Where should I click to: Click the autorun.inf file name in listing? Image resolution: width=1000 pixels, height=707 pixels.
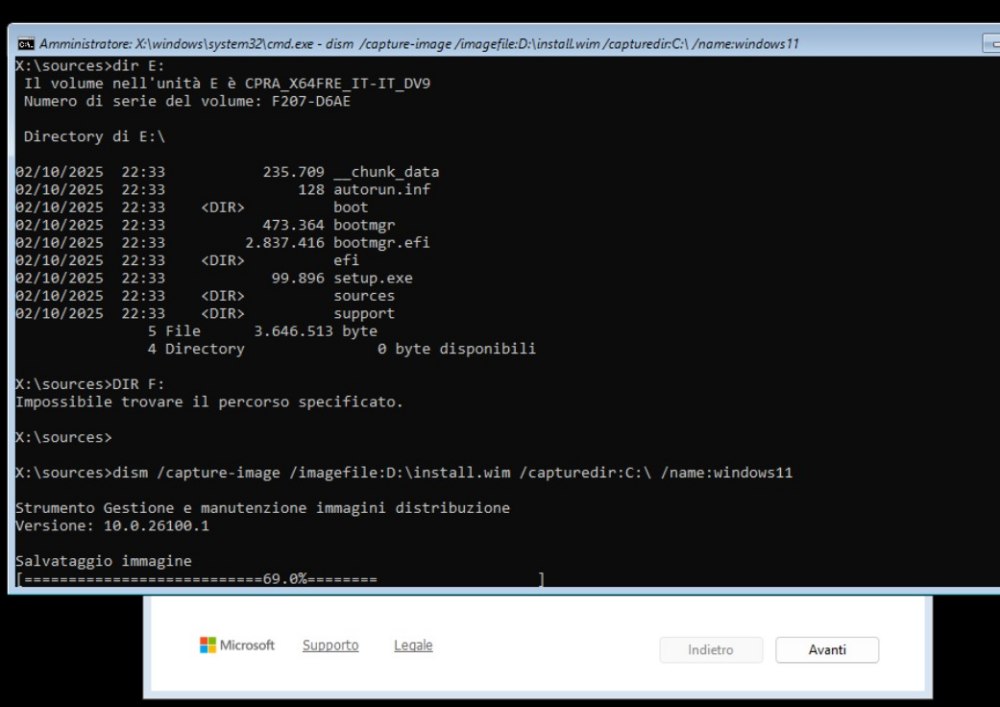(x=381, y=189)
